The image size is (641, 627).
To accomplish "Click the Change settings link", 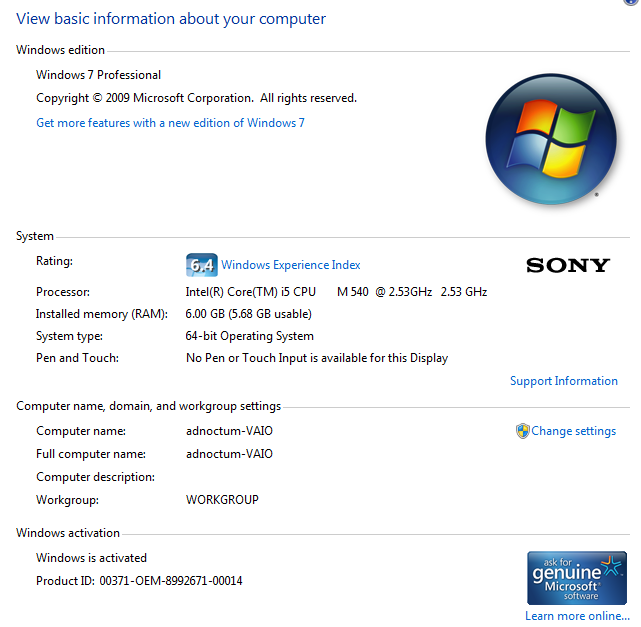I will click(x=574, y=431).
